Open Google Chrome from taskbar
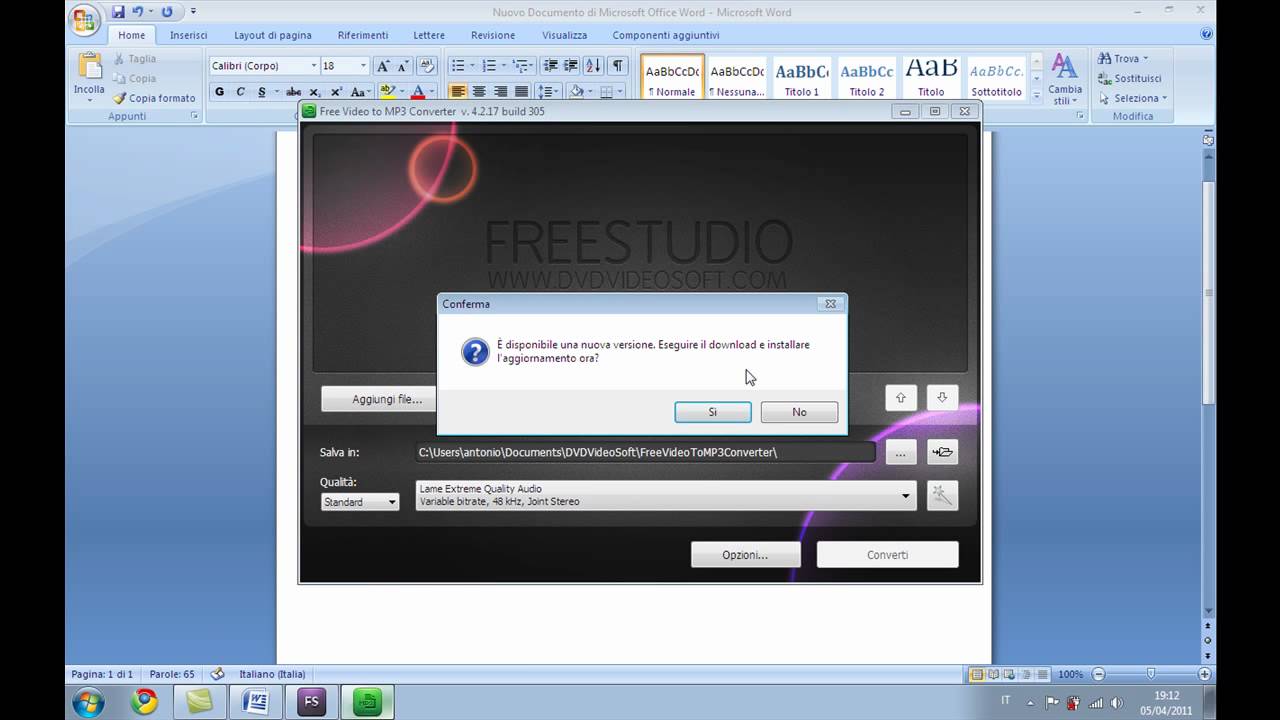 [x=144, y=702]
